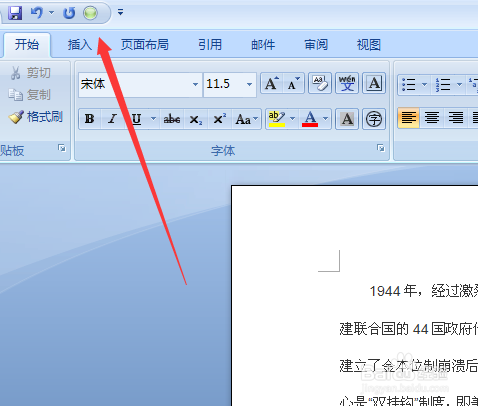Open the Numbering style dropdown arrow

click(459, 84)
